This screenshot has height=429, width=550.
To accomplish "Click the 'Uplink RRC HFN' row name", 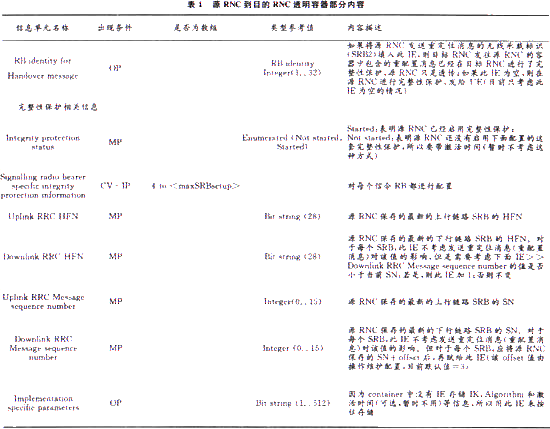I will pos(43,216).
